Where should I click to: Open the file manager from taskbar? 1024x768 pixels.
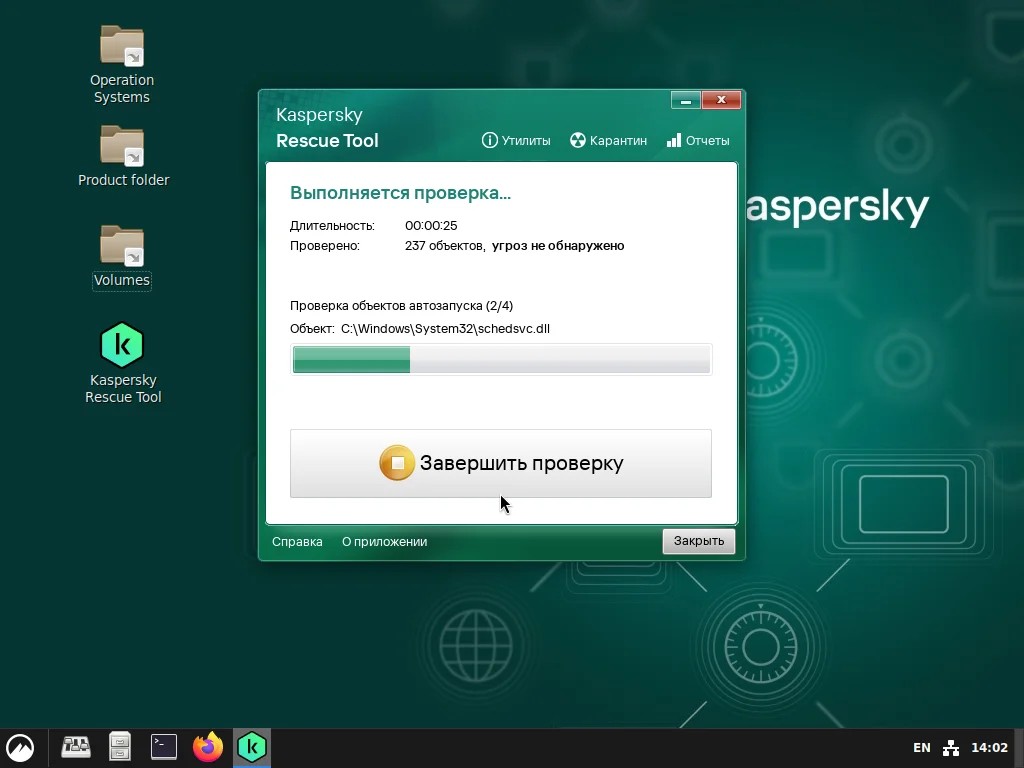pos(120,747)
